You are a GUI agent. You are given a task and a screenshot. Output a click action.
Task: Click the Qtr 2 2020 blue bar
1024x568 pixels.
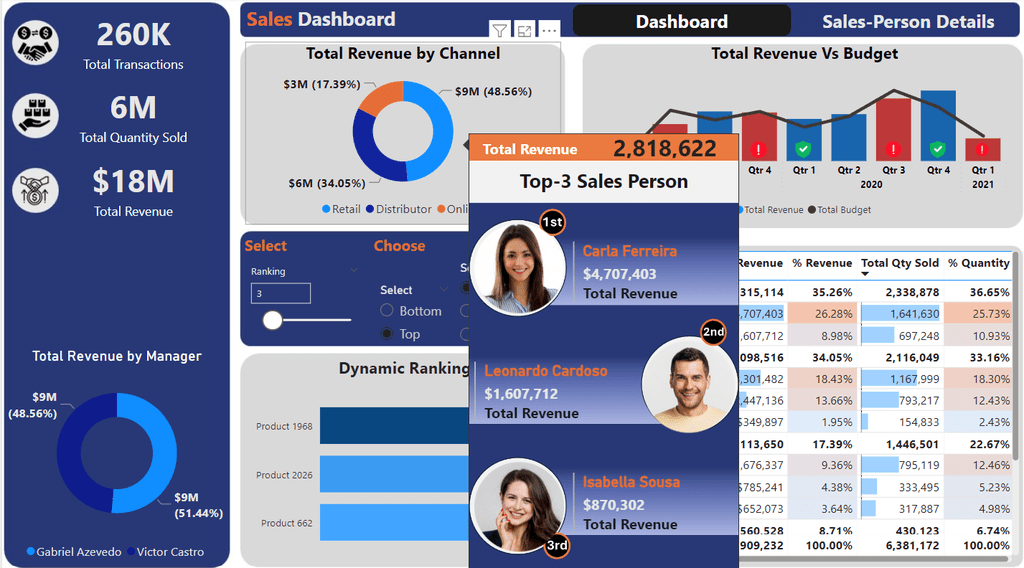click(848, 137)
